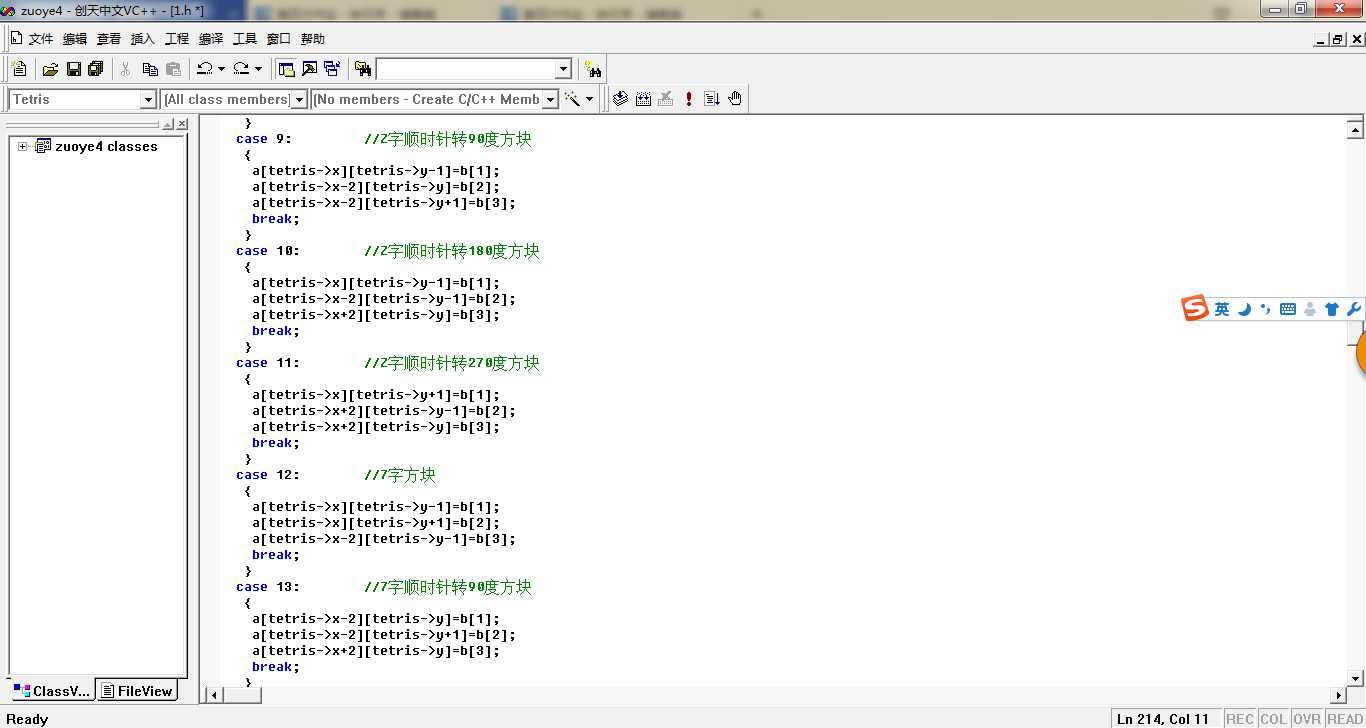The image size is (1366, 728).
Task: Click the 'case 10:' line in code
Action: click(x=267, y=251)
